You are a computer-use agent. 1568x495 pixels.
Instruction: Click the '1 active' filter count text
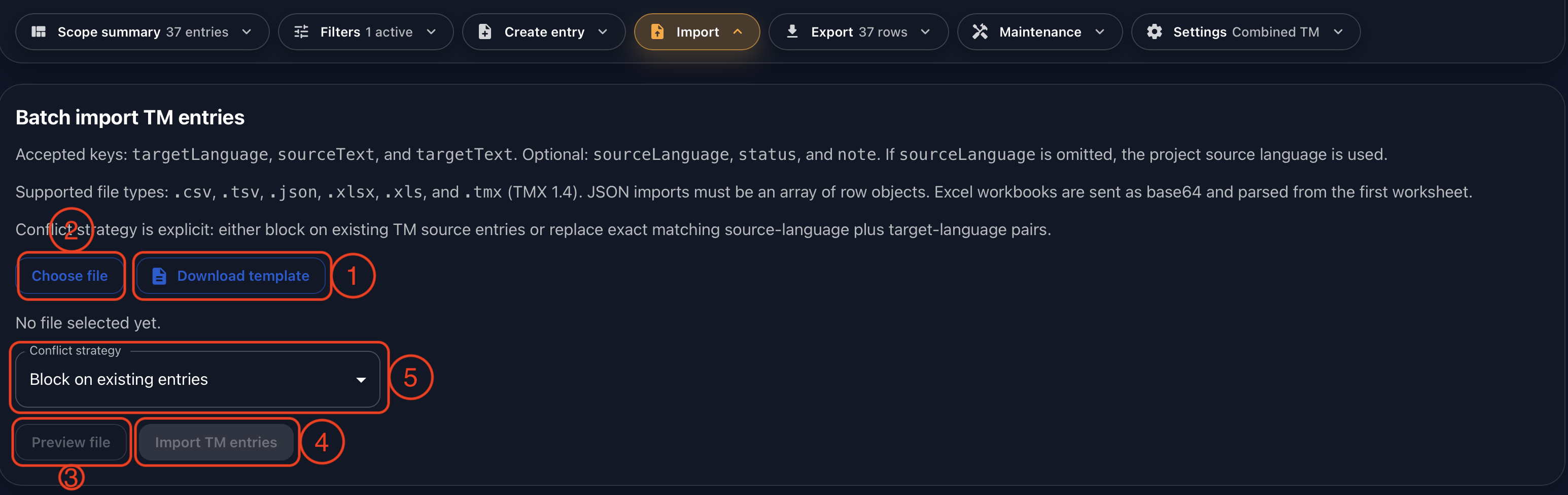tap(389, 31)
